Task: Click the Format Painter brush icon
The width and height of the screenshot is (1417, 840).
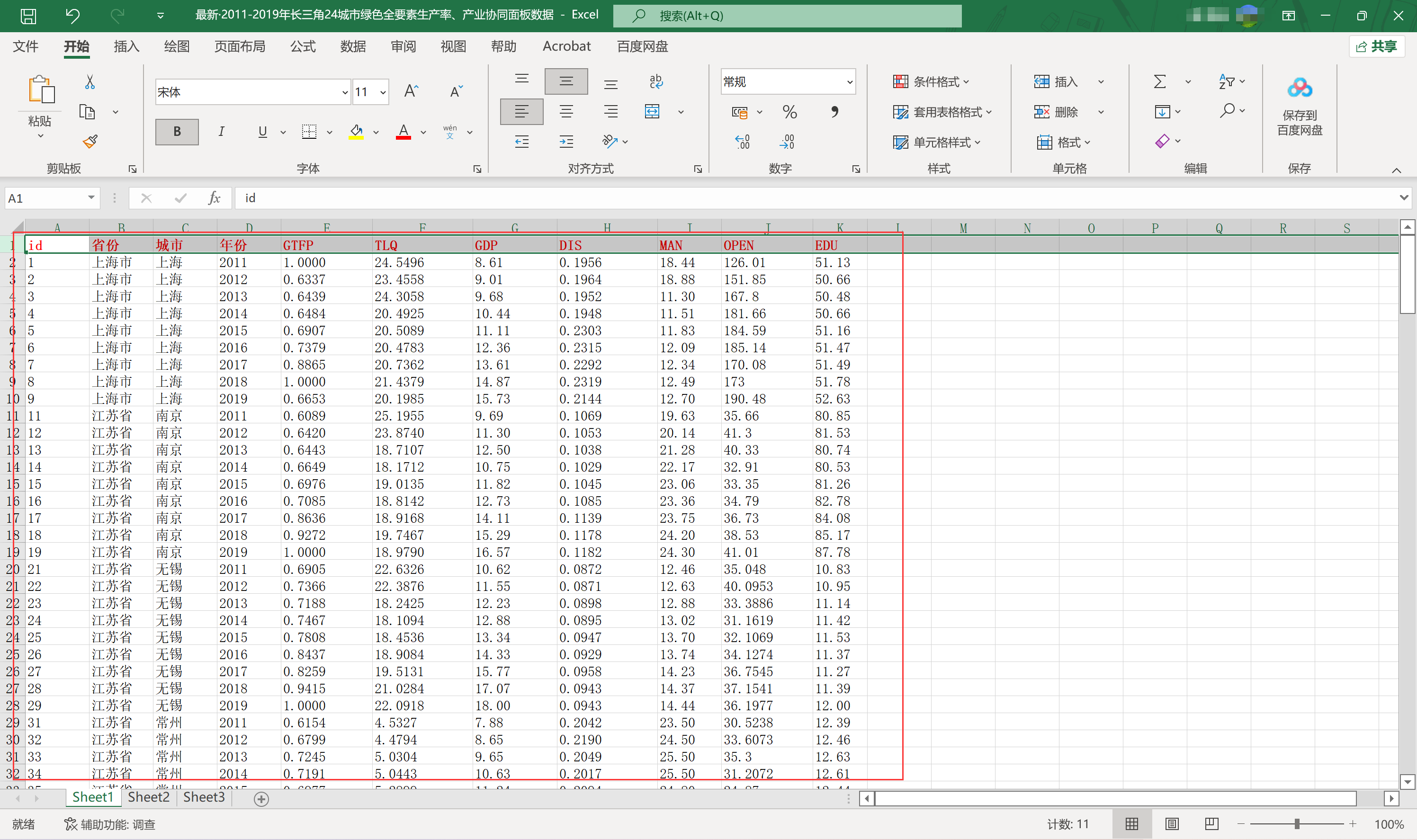Action: 90,141
